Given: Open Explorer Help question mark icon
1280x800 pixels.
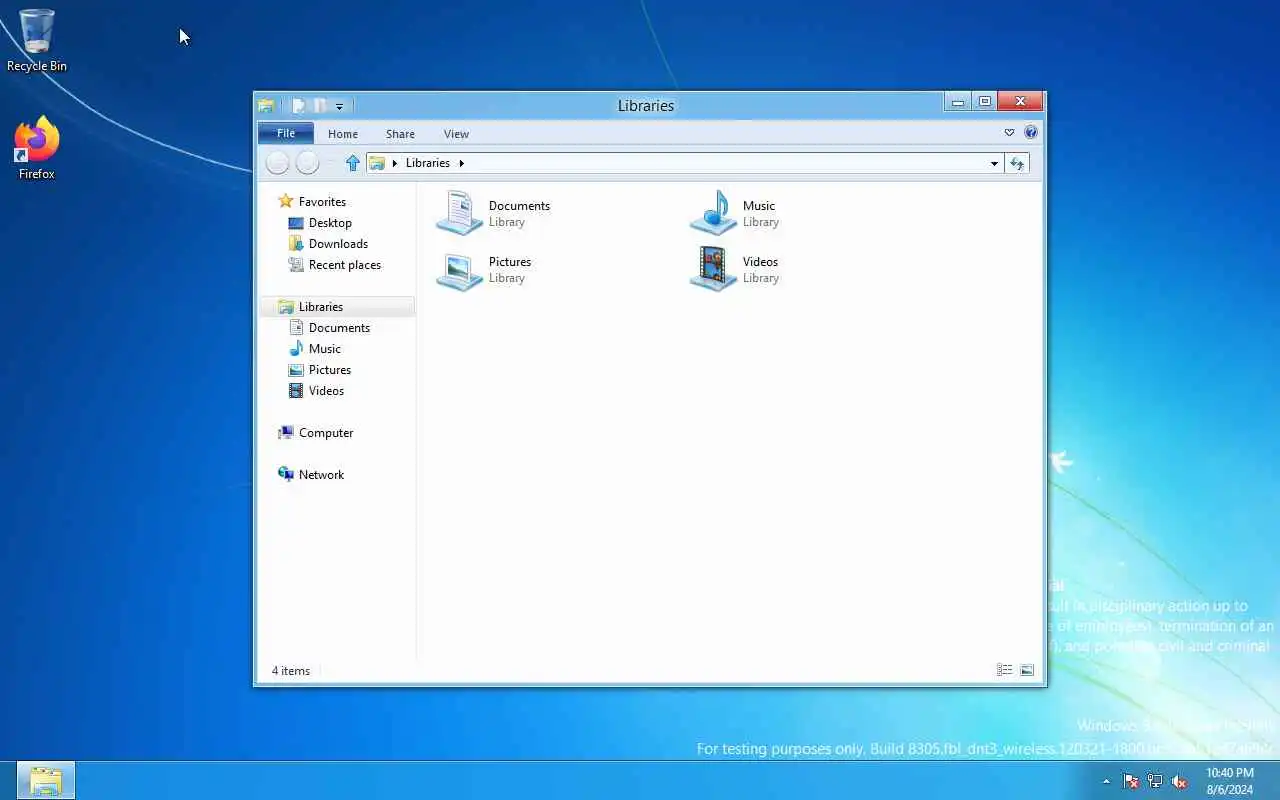Looking at the screenshot, I should coord(1031,132).
